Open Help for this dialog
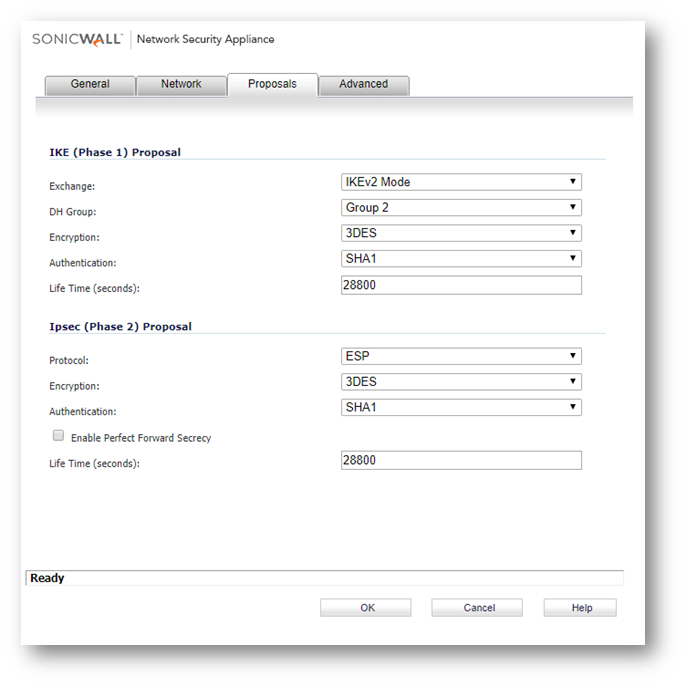 click(x=581, y=608)
